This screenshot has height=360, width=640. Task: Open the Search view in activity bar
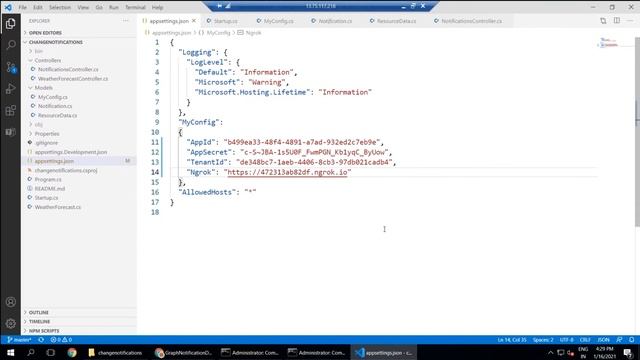tap(11, 45)
